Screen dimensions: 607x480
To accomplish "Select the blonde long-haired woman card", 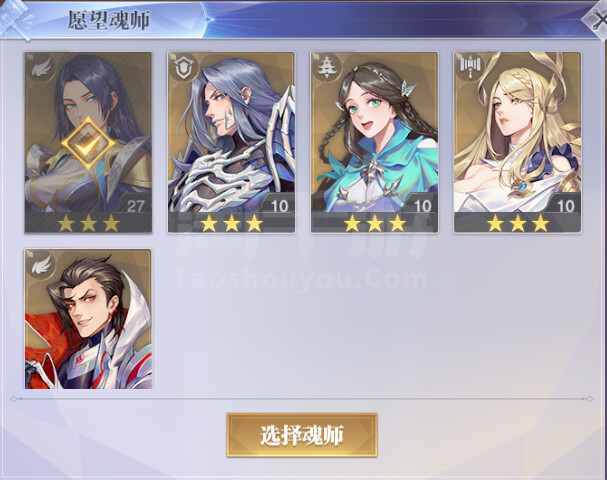I will coord(518,142).
